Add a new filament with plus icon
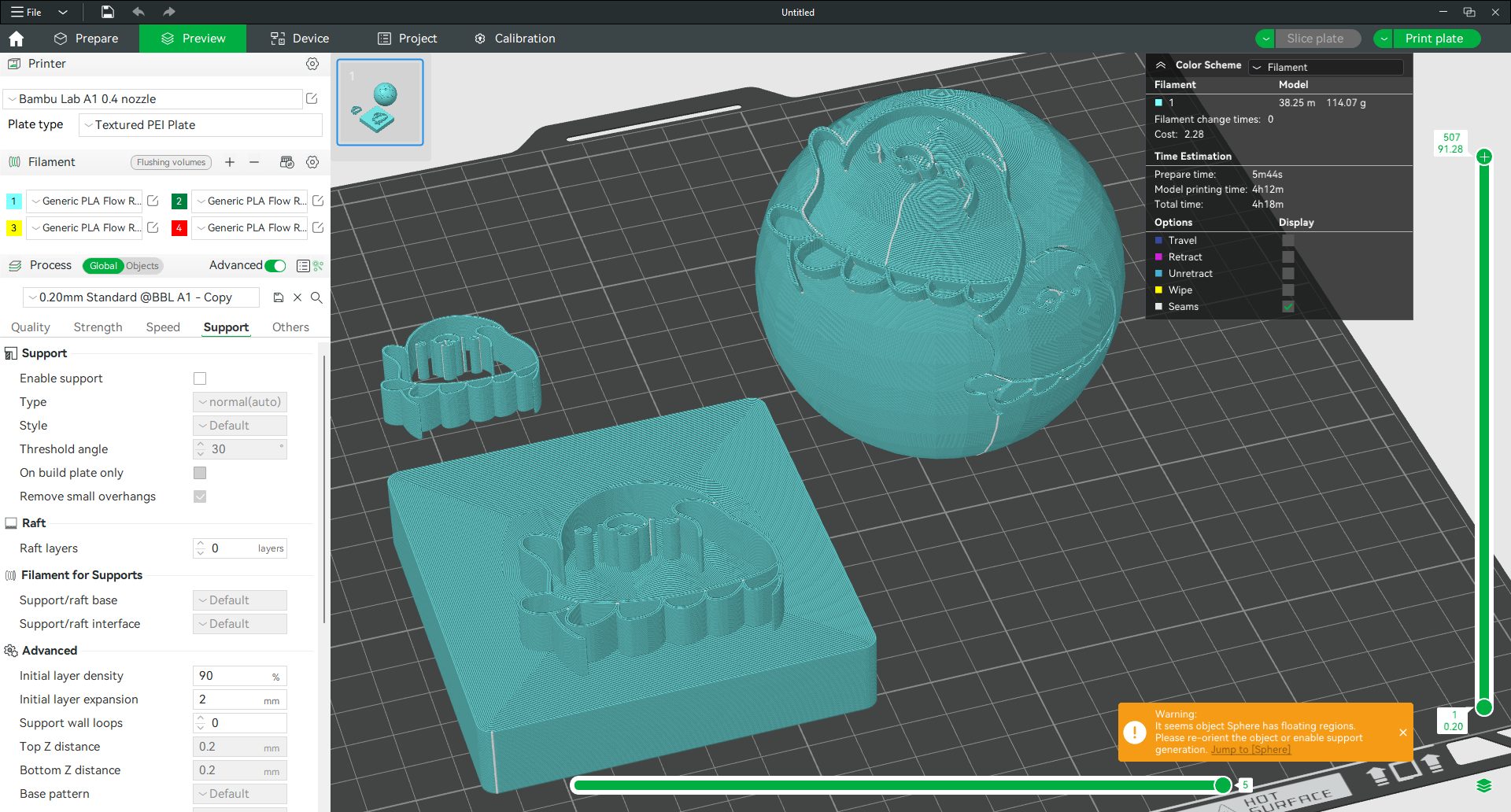This screenshot has width=1511, height=812. pyautogui.click(x=230, y=162)
